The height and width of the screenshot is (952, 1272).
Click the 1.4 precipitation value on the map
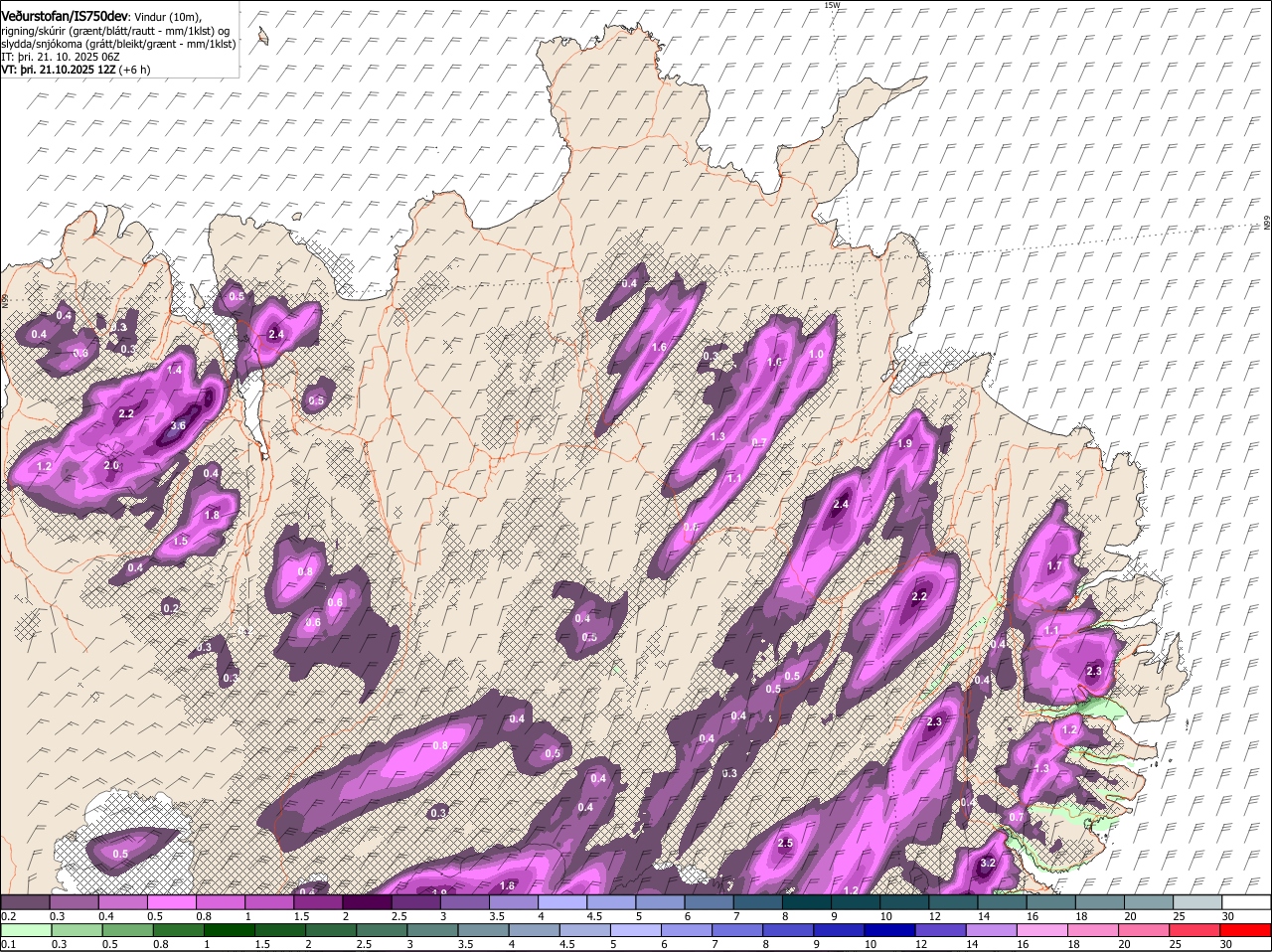pos(175,370)
